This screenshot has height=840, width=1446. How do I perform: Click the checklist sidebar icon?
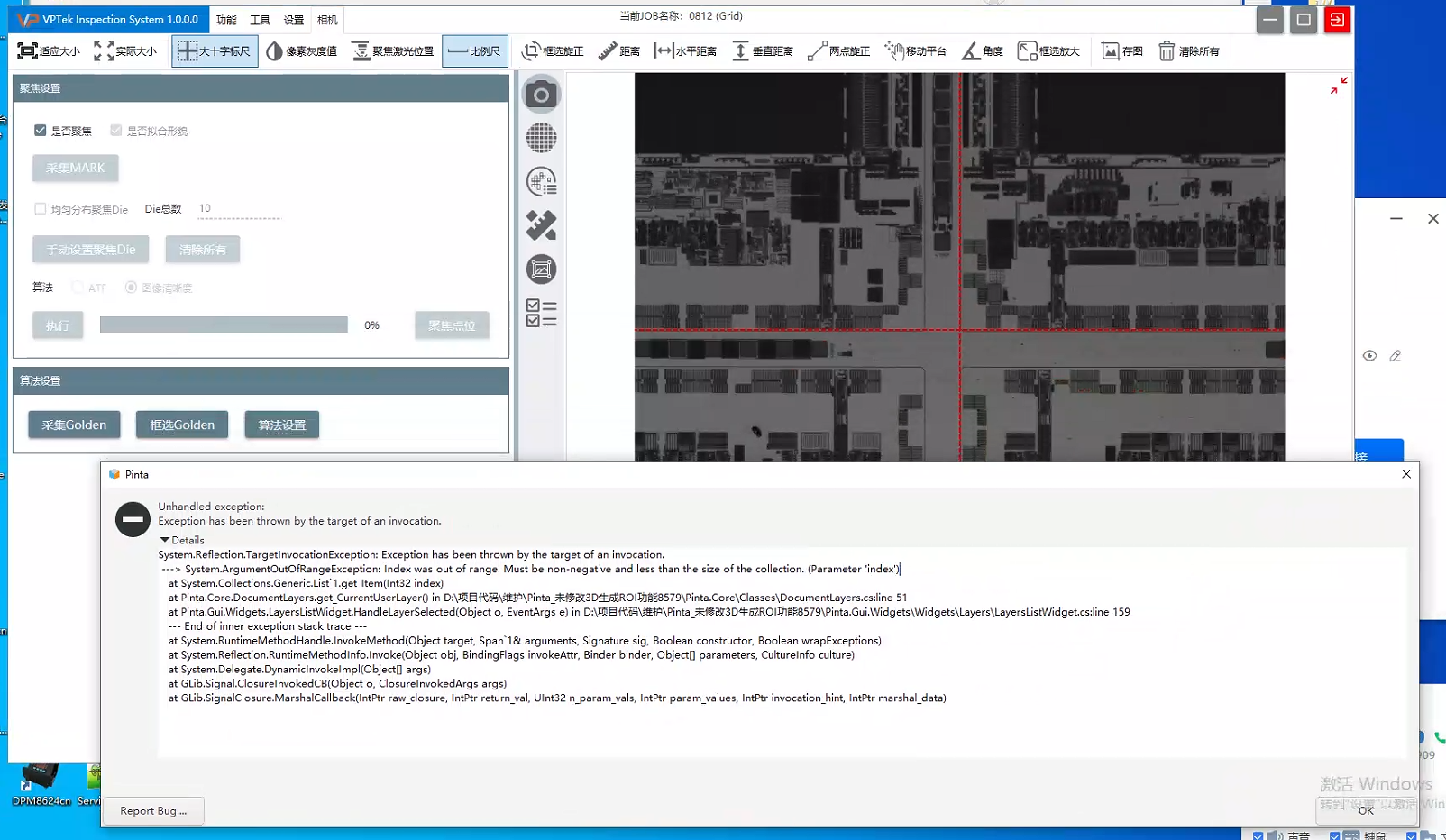[x=541, y=313]
